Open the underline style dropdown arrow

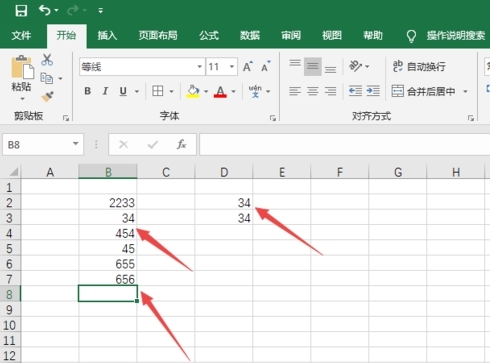(x=137, y=91)
